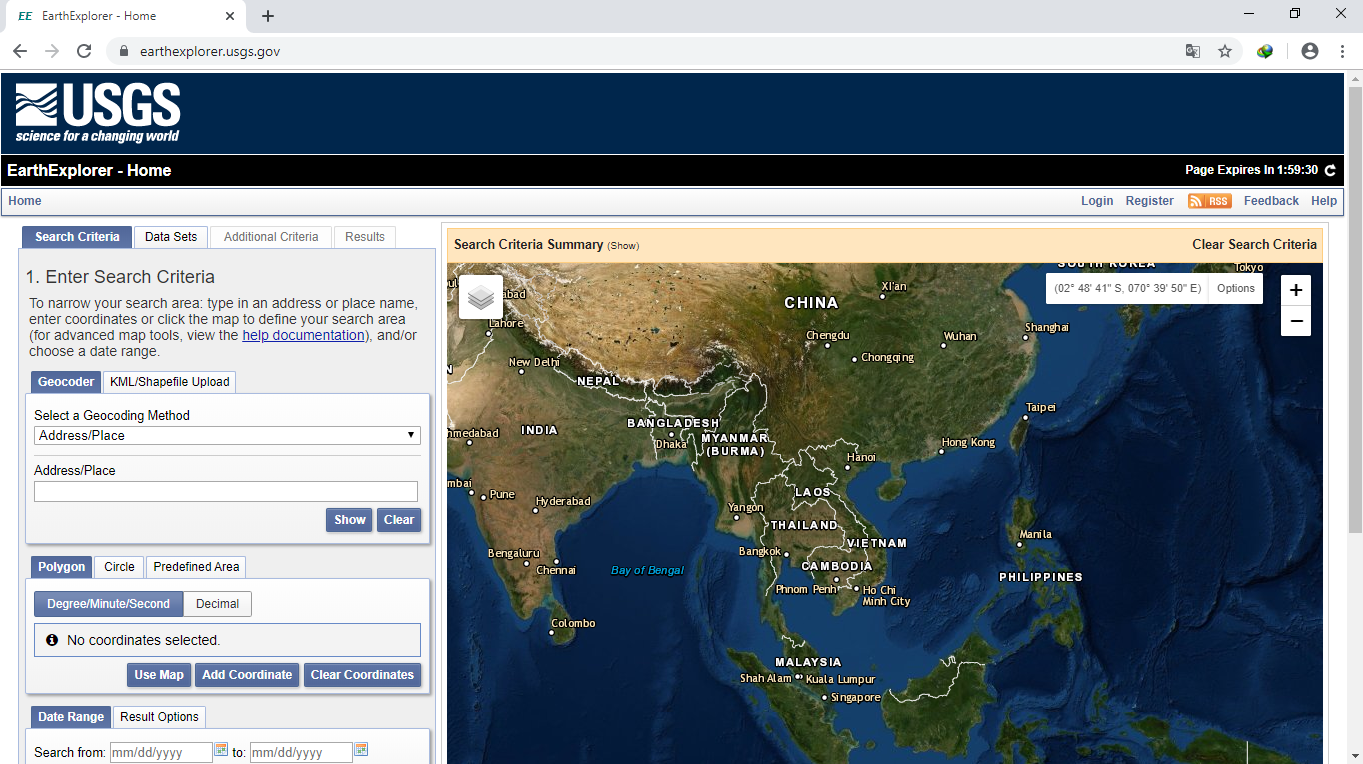Click the CHINA label on the map
Viewport: 1363px width, 764px height.
(811, 303)
